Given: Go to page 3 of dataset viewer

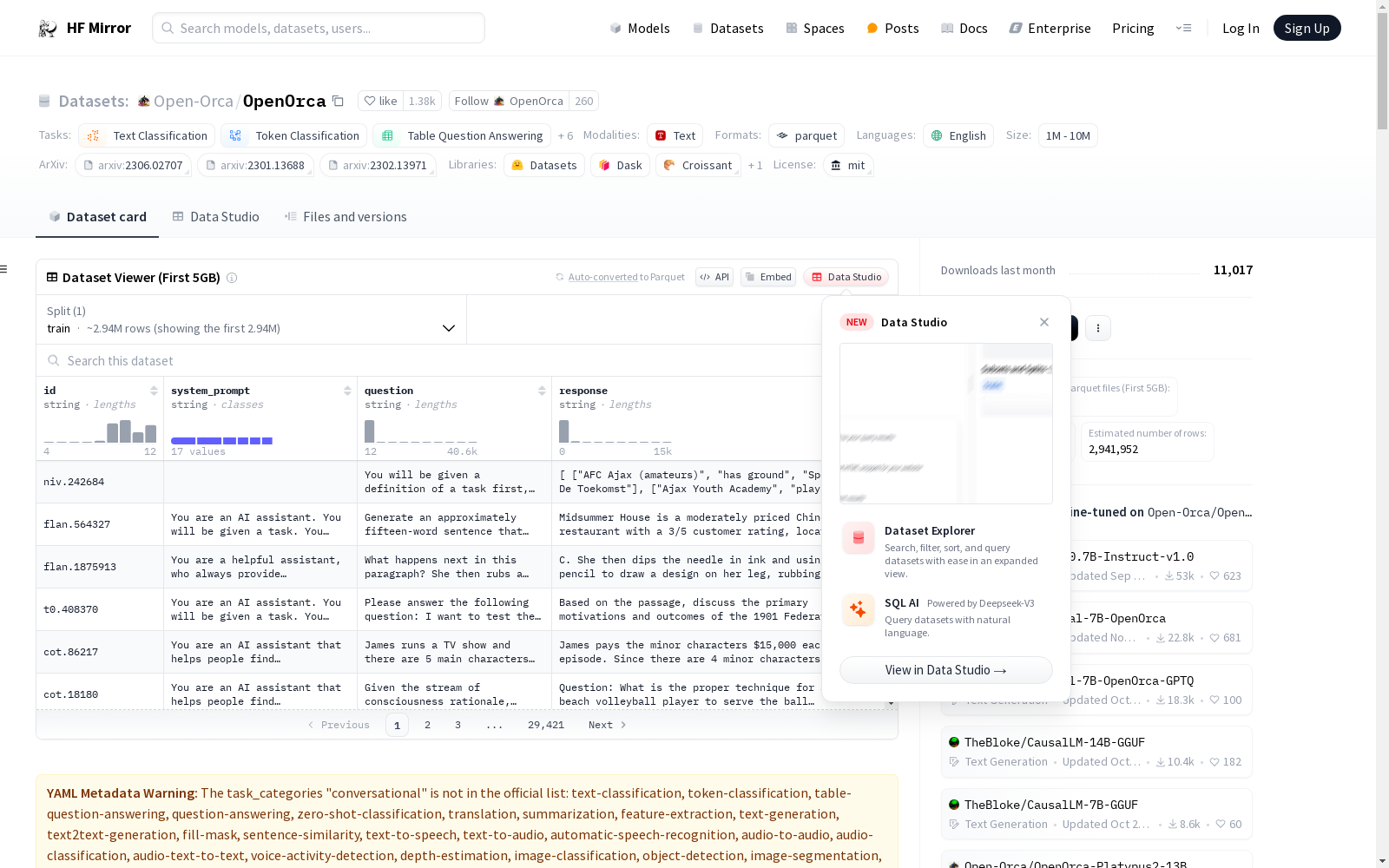Looking at the screenshot, I should (458, 725).
